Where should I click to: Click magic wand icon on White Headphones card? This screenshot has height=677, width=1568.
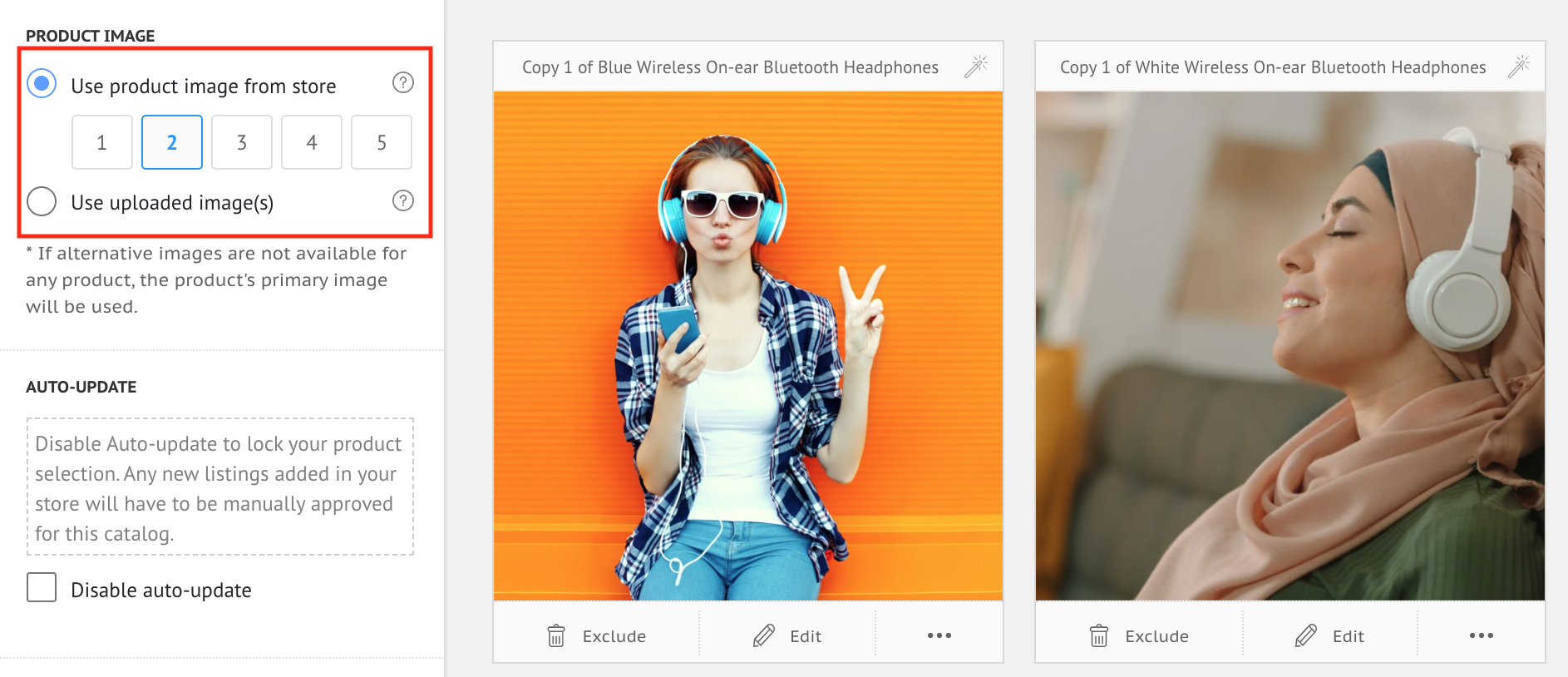coord(1518,67)
